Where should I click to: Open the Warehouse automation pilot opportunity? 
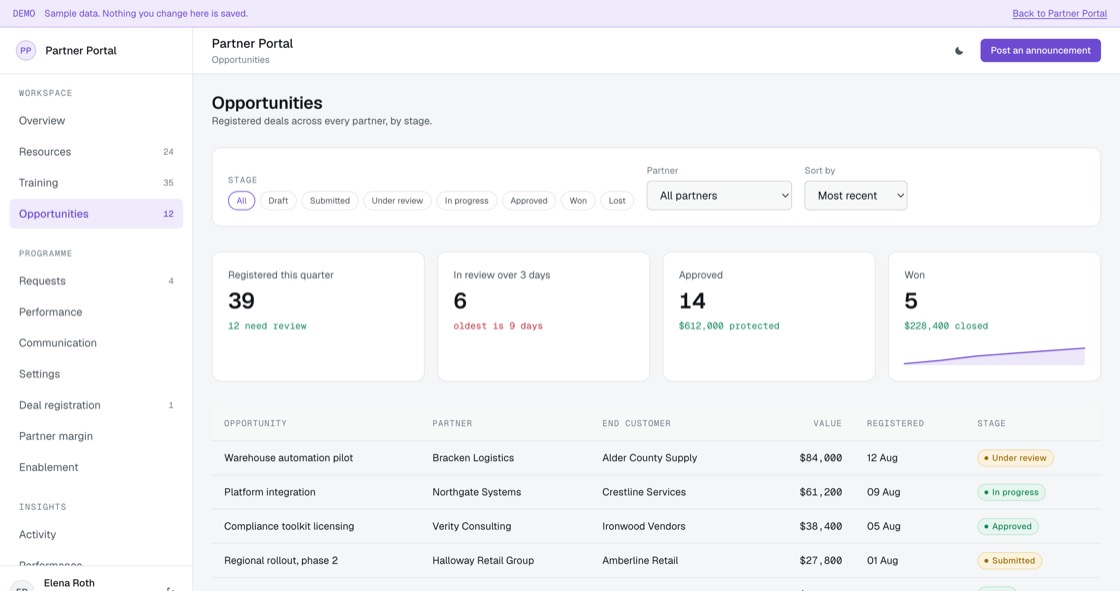pyautogui.click(x=289, y=458)
